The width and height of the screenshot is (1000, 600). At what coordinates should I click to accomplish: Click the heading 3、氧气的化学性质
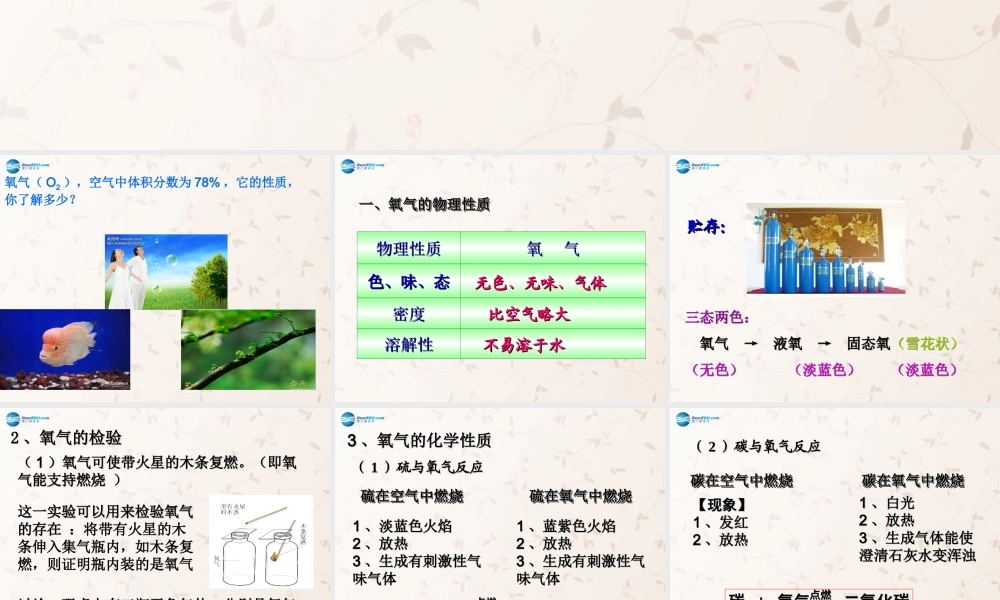[419, 440]
